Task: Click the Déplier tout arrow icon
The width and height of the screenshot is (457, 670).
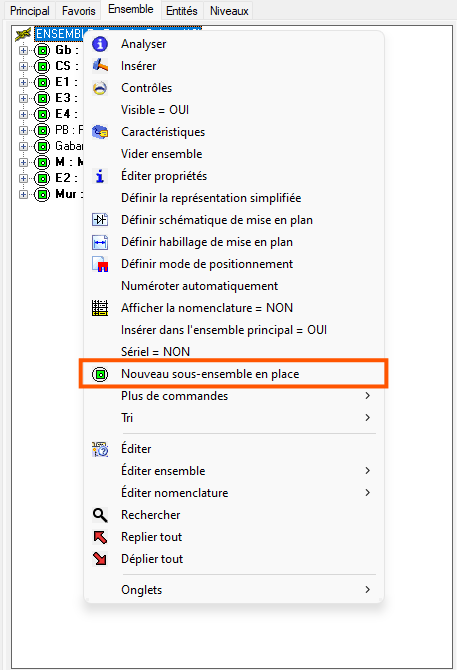Action: [100, 559]
